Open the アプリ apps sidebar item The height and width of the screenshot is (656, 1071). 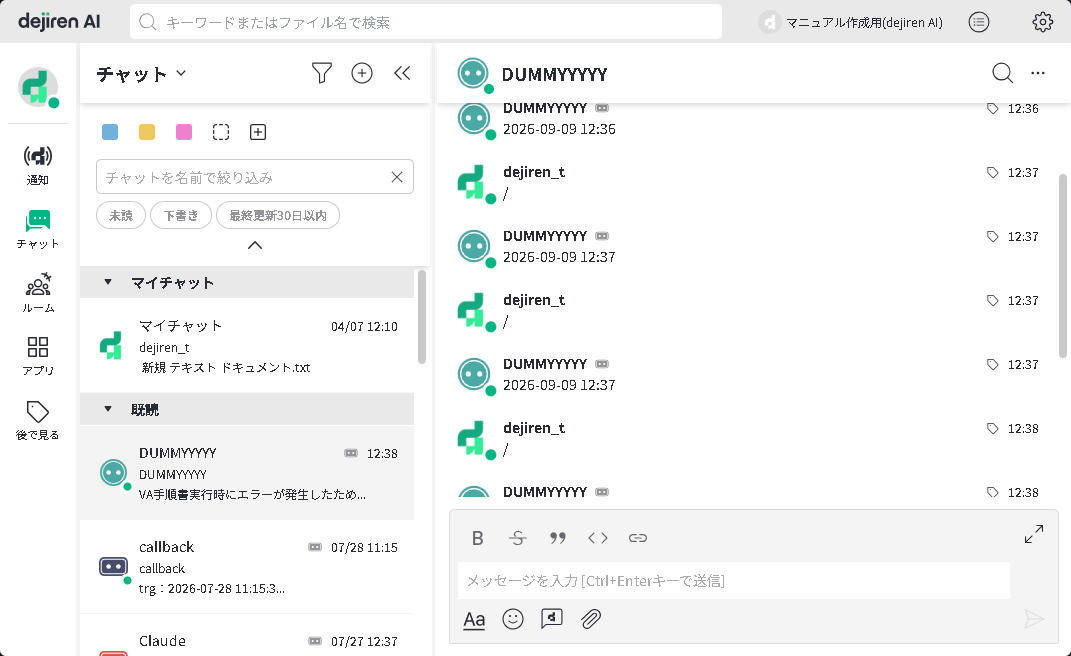pyautogui.click(x=38, y=356)
